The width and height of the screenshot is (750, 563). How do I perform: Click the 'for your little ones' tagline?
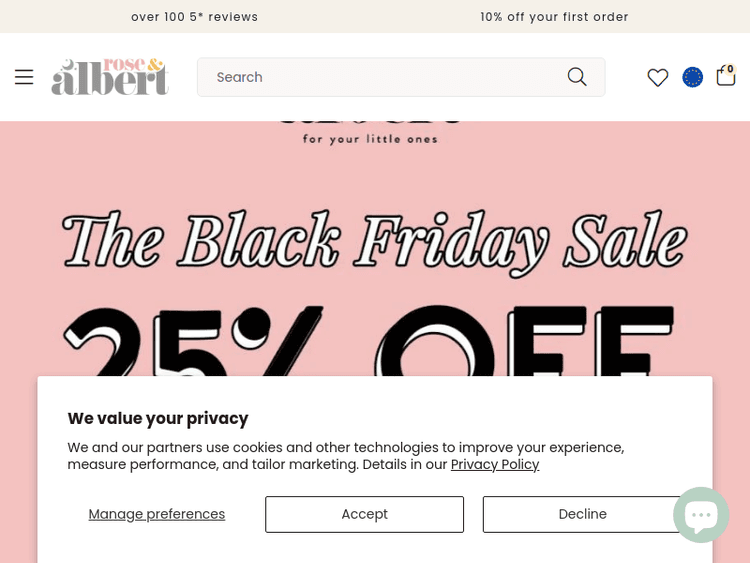pyautogui.click(x=370, y=139)
